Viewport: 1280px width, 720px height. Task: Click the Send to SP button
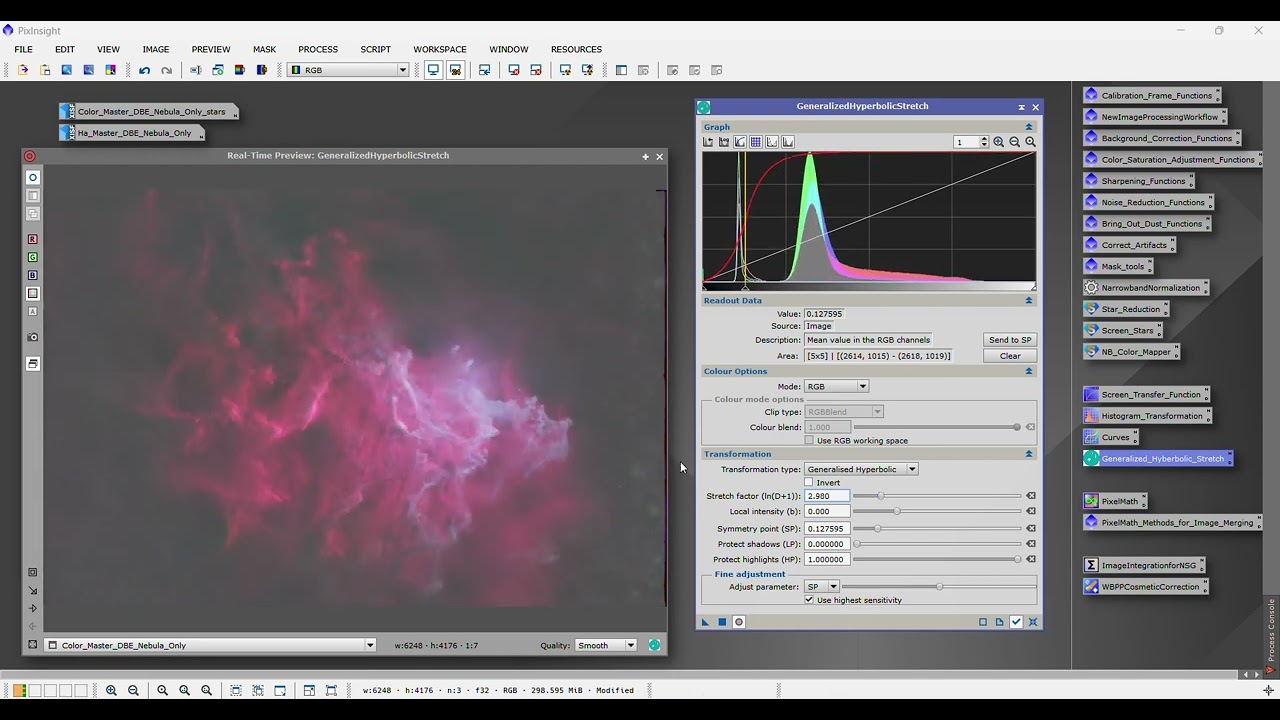pos(1009,340)
